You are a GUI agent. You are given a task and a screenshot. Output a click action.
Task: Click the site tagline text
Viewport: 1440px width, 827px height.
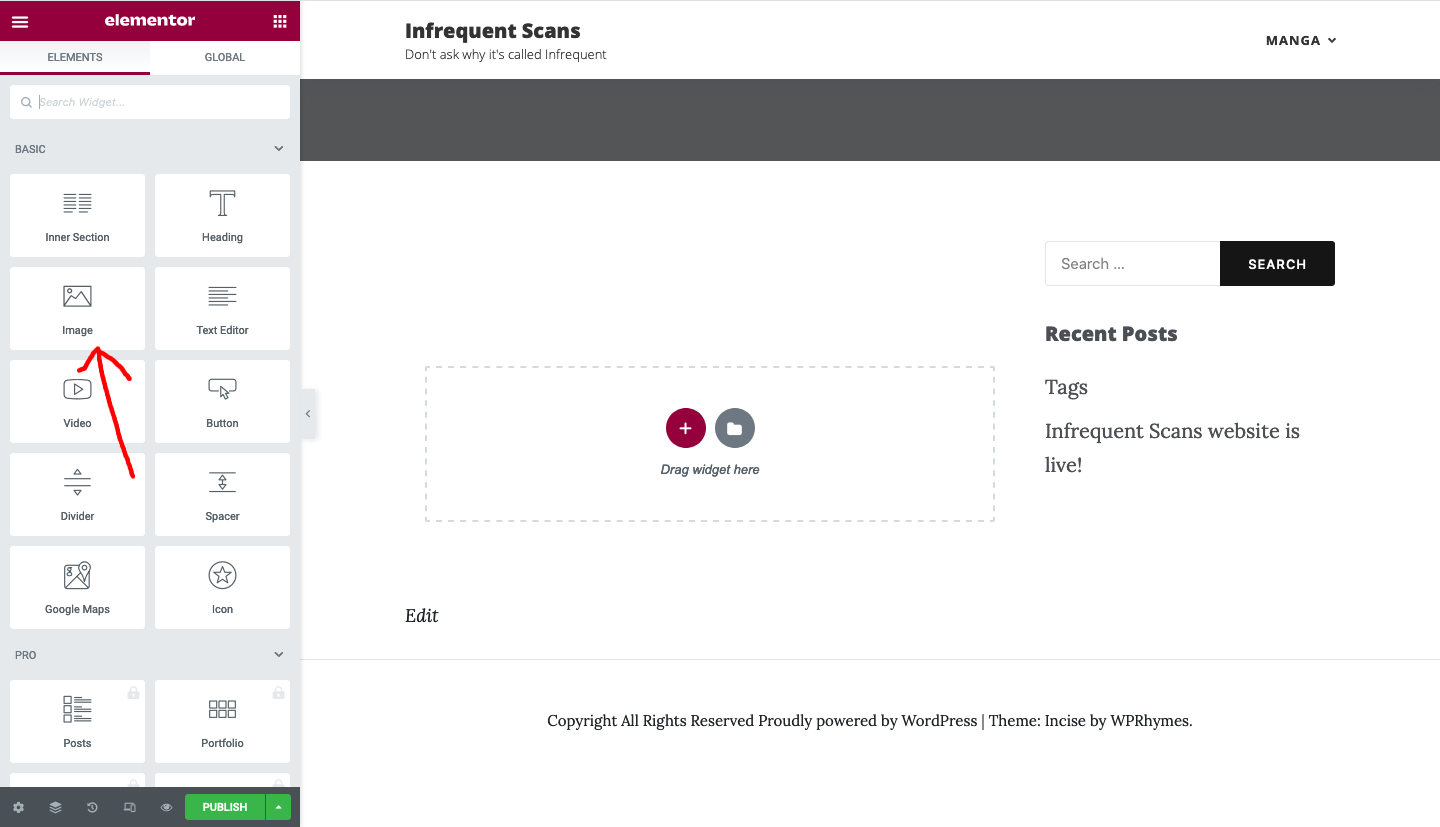coord(506,55)
